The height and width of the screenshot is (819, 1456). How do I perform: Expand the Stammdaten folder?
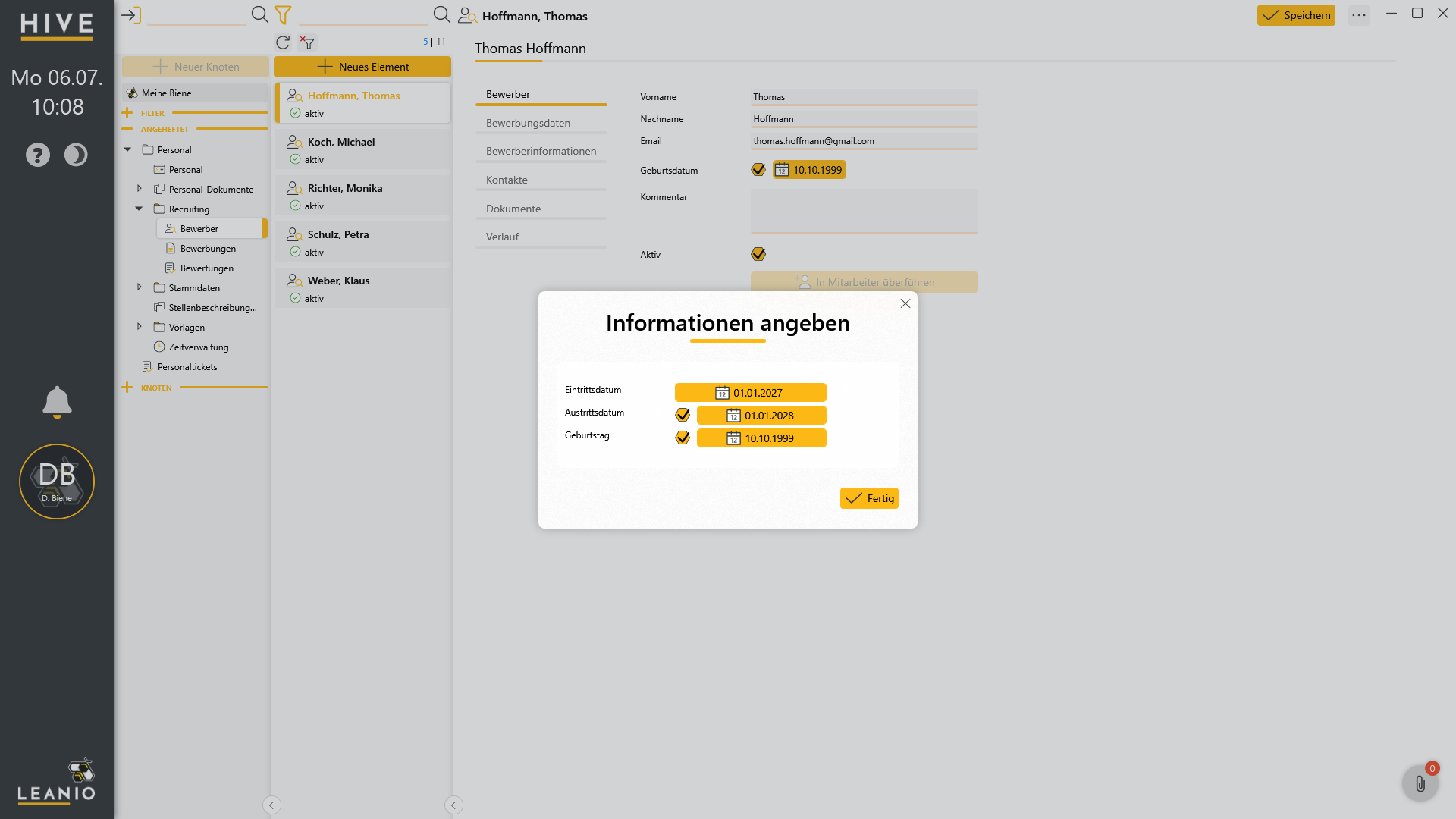(139, 287)
